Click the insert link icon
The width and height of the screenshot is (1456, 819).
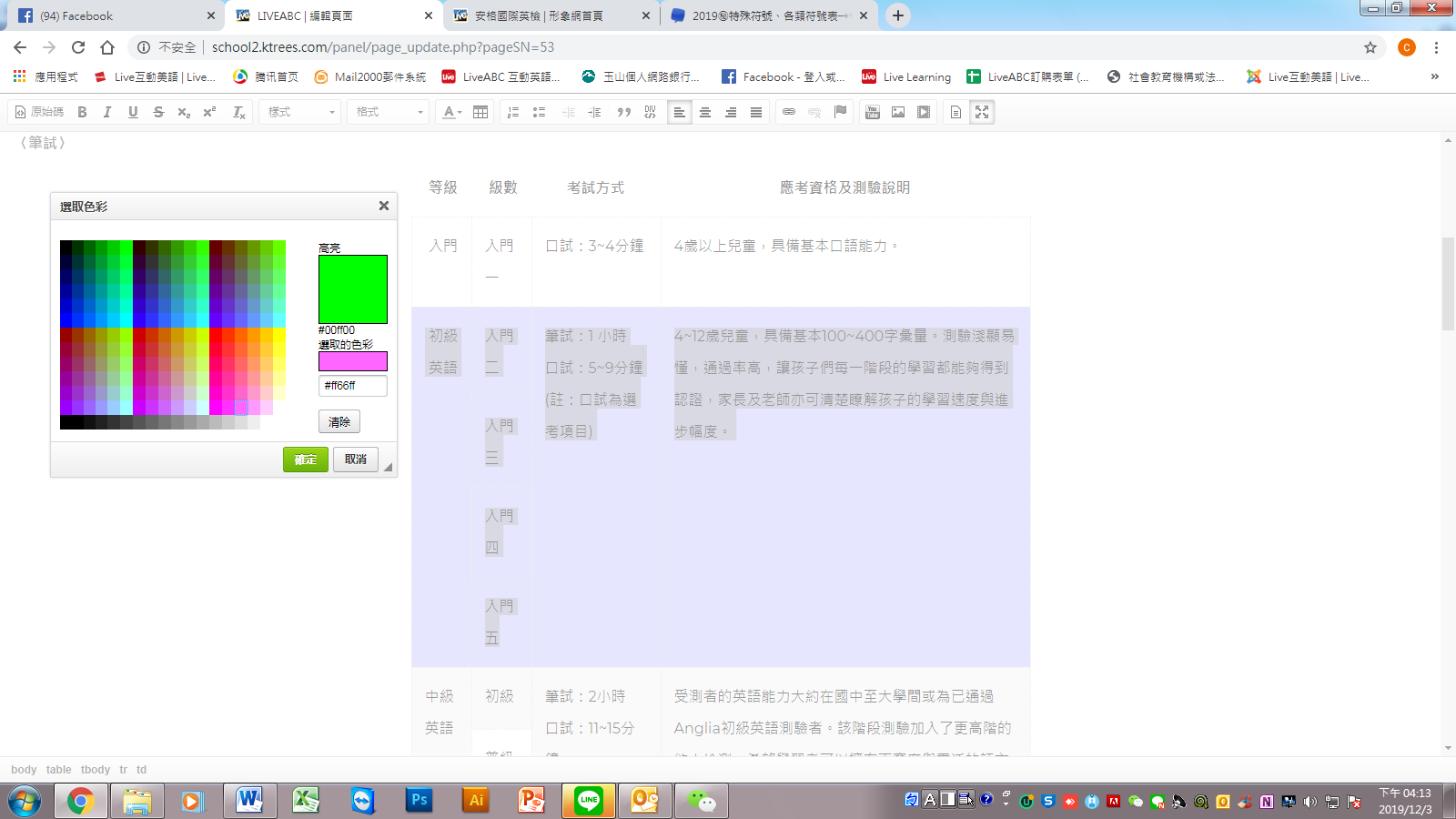click(789, 112)
